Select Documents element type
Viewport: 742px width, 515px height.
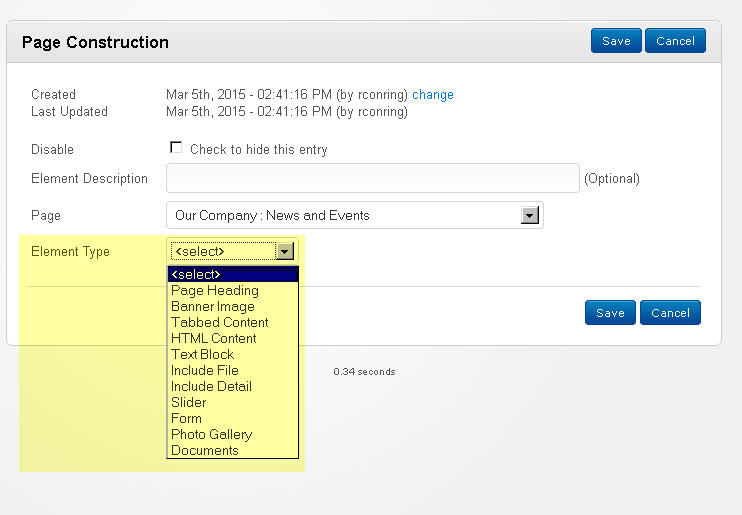click(x=205, y=451)
